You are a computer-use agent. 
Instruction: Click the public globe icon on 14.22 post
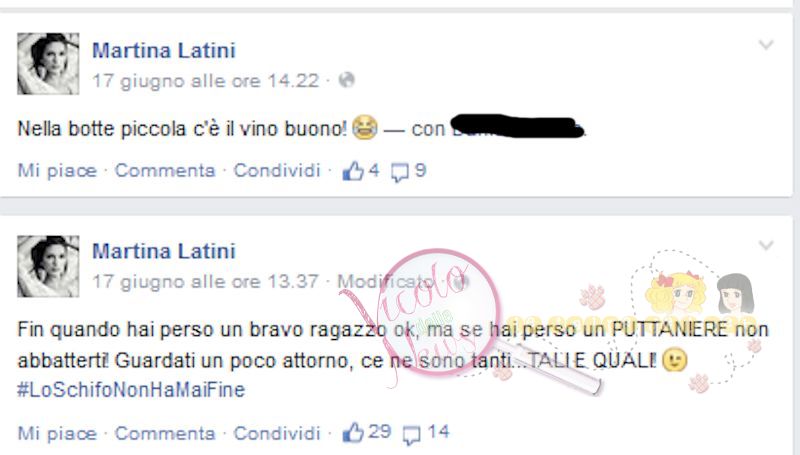(347, 80)
